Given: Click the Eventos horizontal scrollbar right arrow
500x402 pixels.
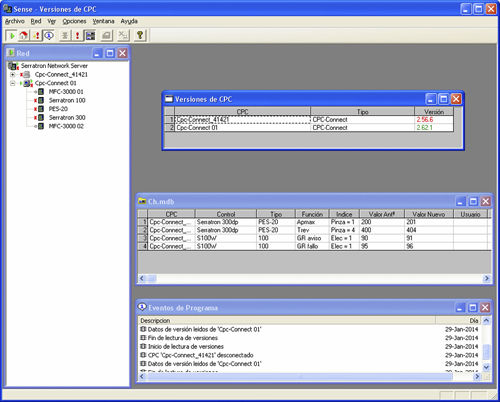Looking at the screenshot, I should pyautogui.click(x=477, y=376).
